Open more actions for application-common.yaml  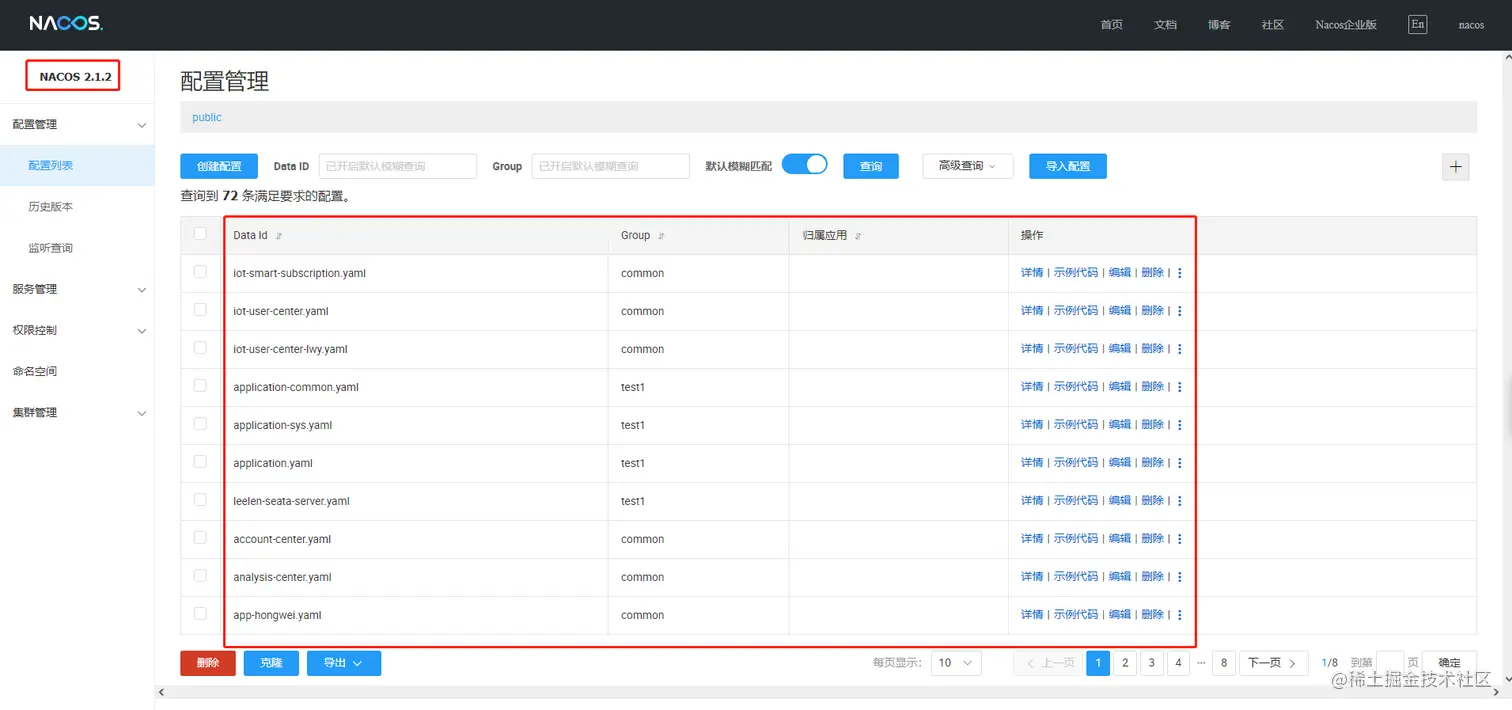(1180, 387)
